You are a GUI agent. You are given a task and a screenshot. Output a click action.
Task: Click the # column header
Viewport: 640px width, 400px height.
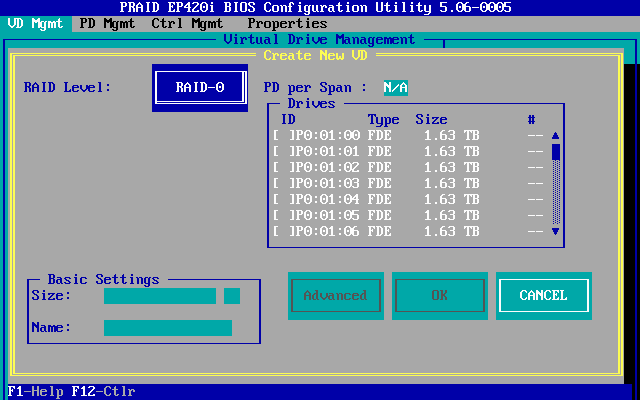point(531,120)
